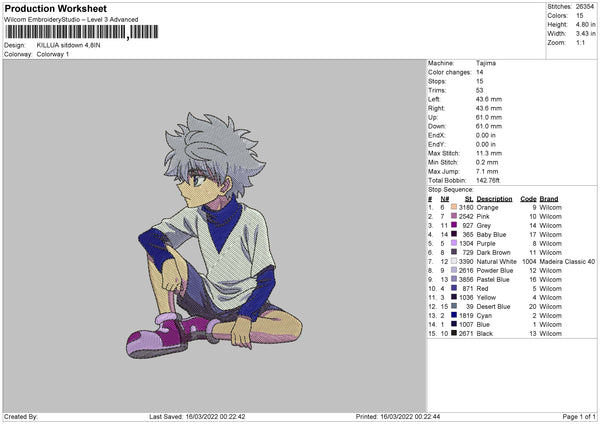The image size is (600, 424).
Task: Click the Production Worksheet title
Action: click(x=55, y=8)
